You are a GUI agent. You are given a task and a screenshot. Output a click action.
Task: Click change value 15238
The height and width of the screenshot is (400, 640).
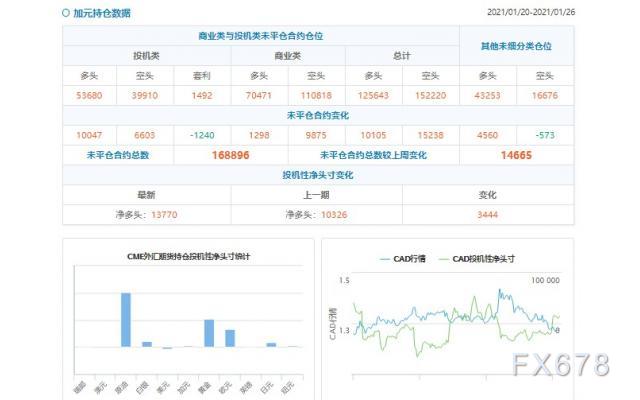[x=431, y=135]
